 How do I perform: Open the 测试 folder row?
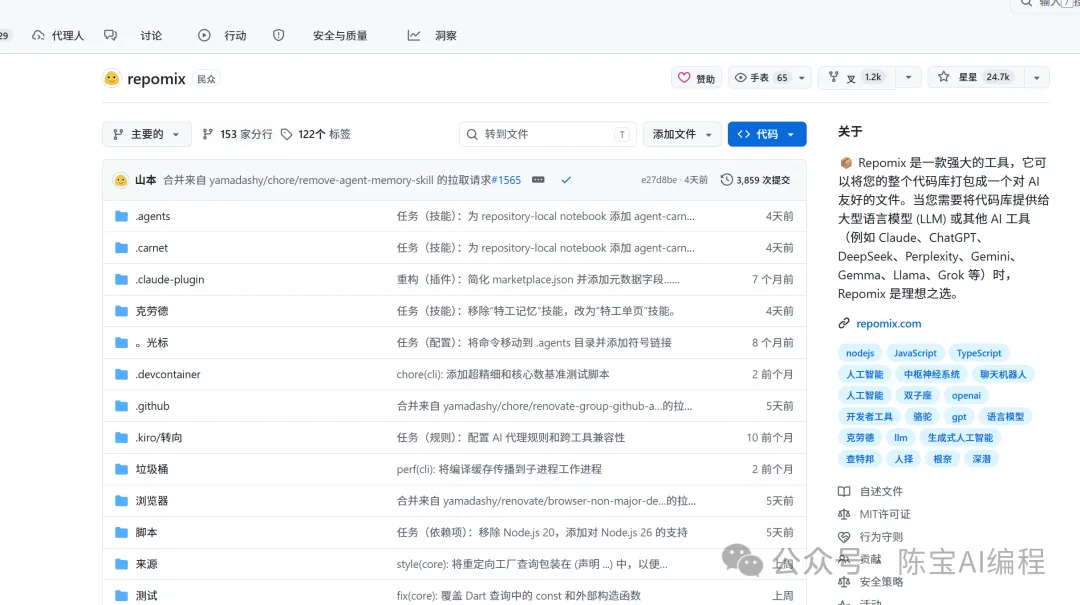click(455, 594)
